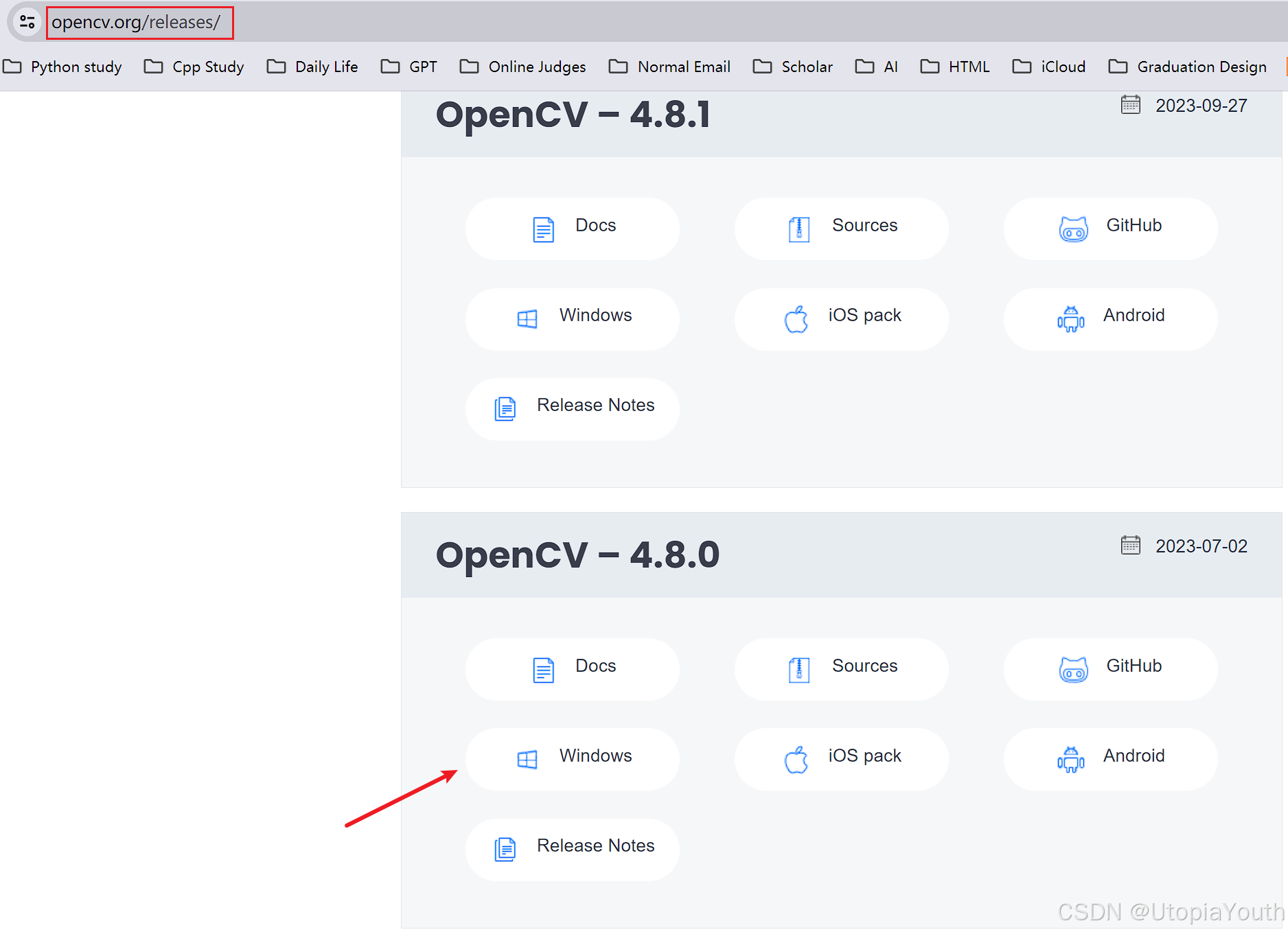The height and width of the screenshot is (934, 1288).
Task: Click the OpenCV – 4.8.1 heading
Action: pos(573,114)
